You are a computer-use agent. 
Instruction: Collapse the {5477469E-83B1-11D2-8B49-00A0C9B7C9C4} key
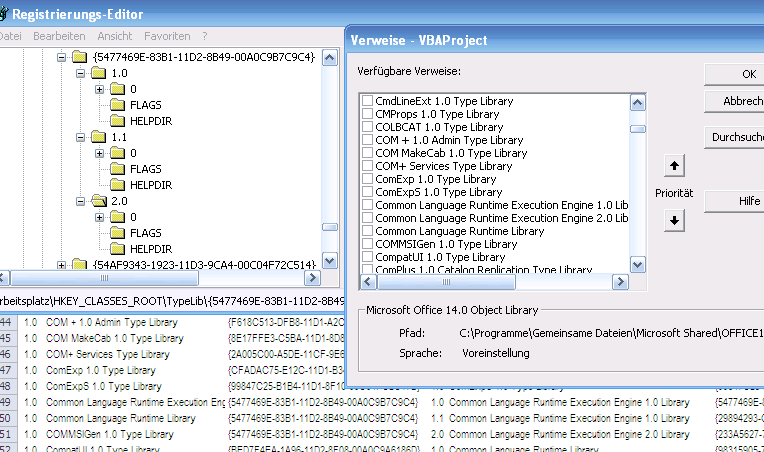[61, 57]
